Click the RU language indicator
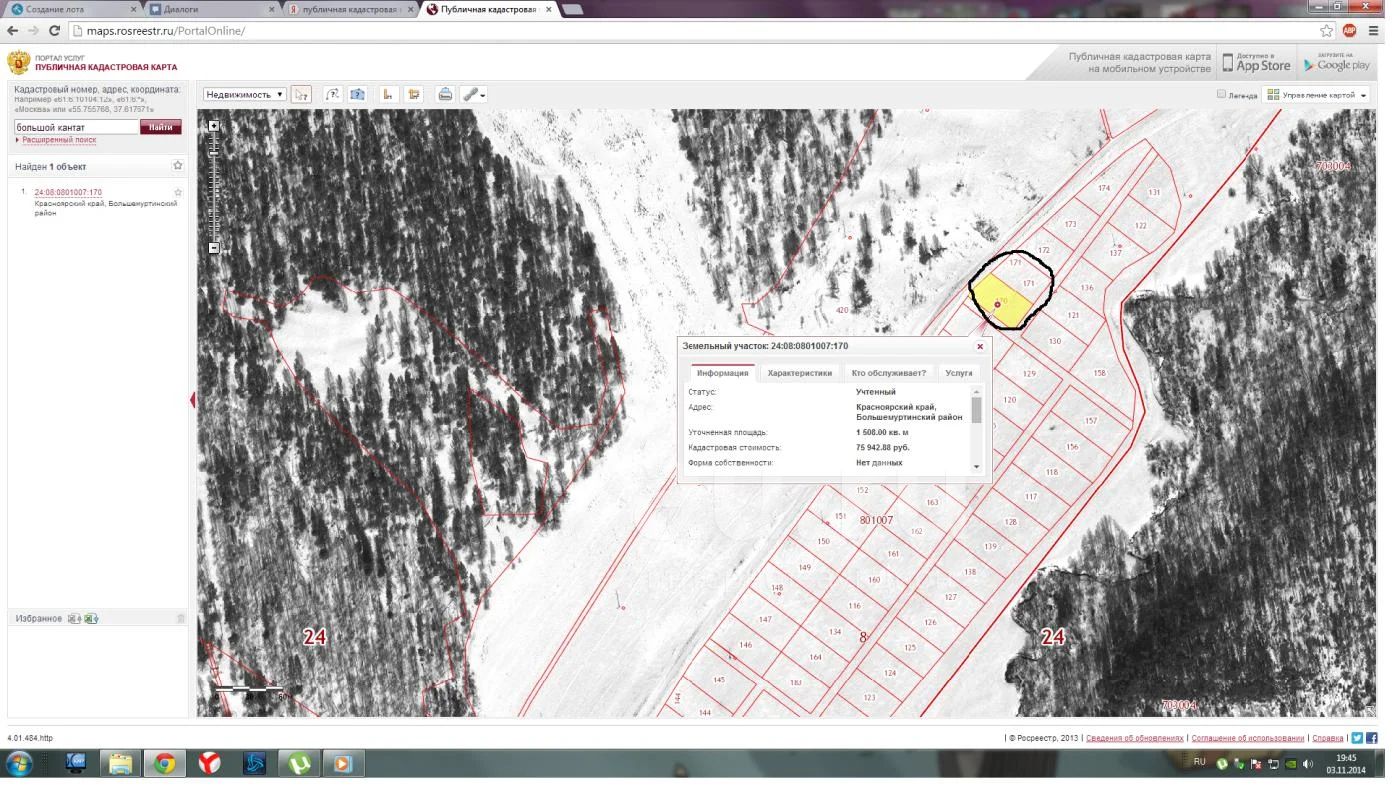Viewport: 1400px width, 795px height. click(x=1199, y=762)
